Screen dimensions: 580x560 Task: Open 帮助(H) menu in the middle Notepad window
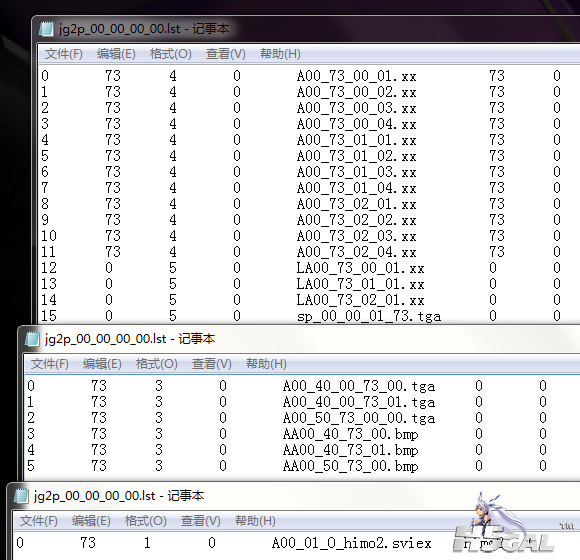click(x=266, y=364)
